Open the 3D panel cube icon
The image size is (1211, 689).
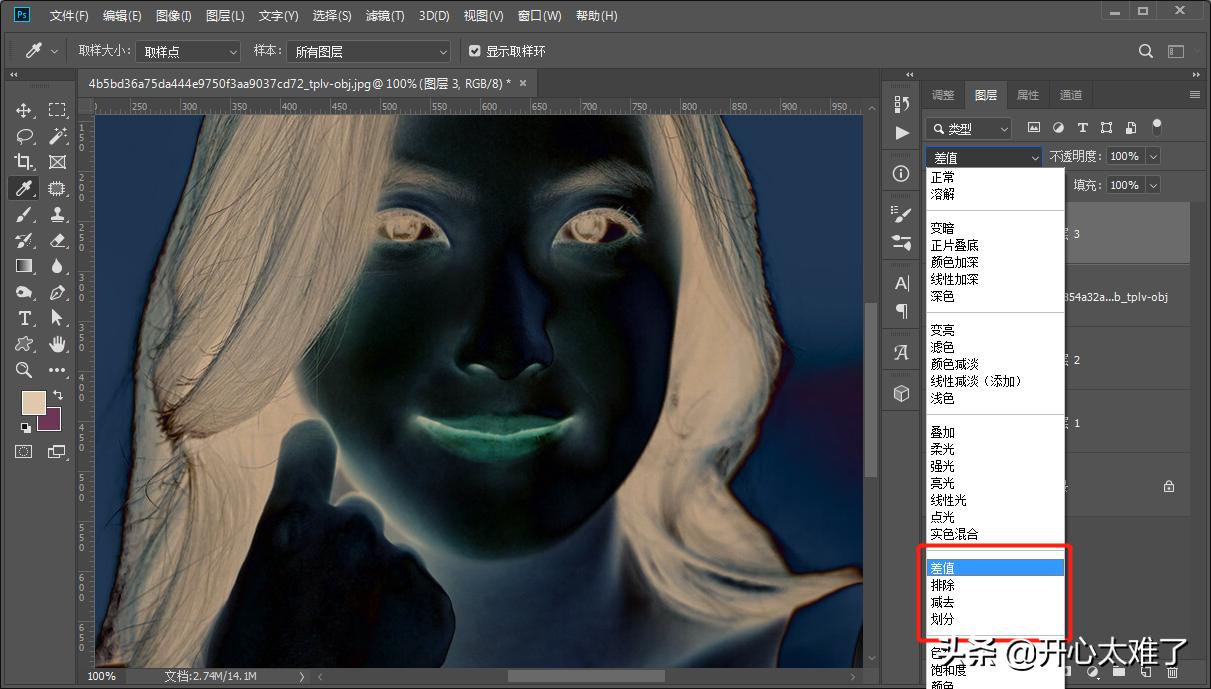point(902,394)
